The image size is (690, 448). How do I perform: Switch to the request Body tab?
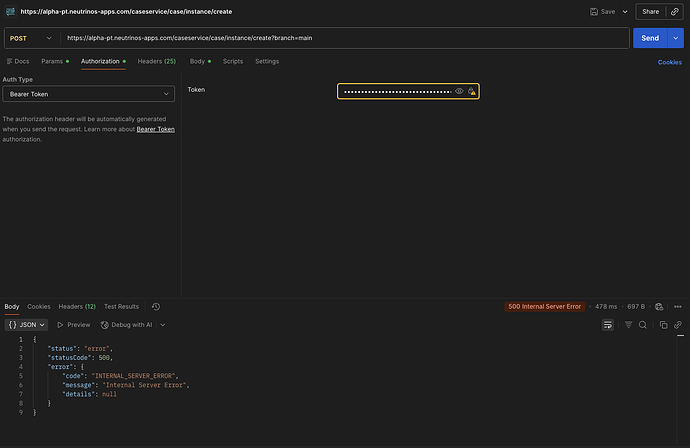point(200,61)
